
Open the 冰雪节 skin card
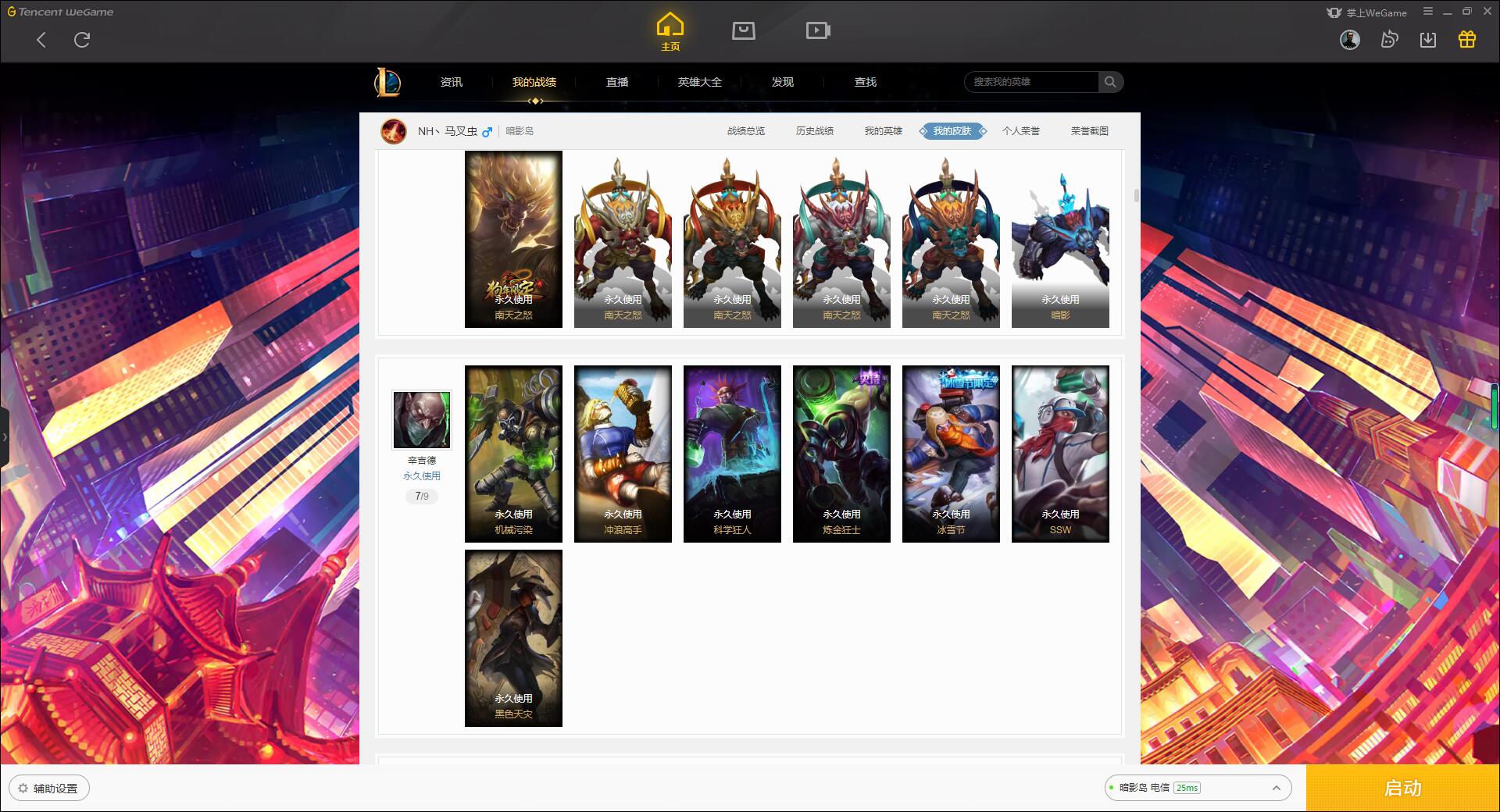[951, 454]
